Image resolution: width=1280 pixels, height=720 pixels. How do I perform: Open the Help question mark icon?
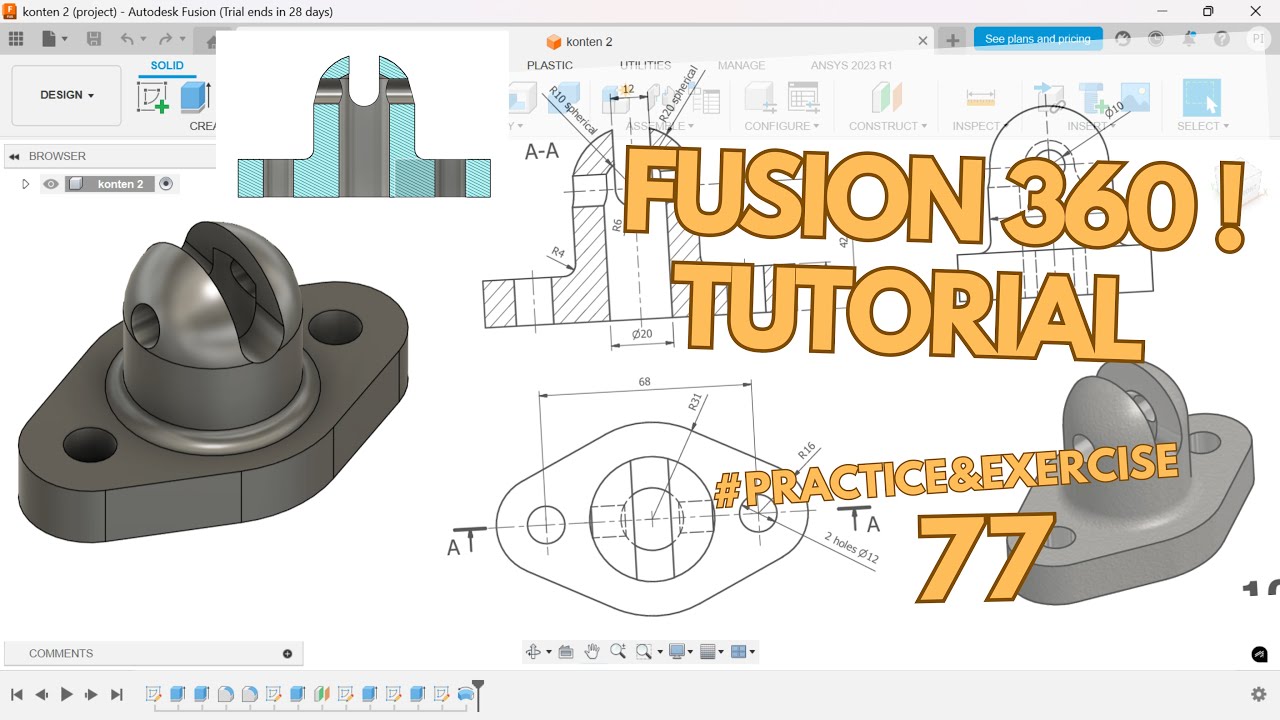pos(1222,39)
